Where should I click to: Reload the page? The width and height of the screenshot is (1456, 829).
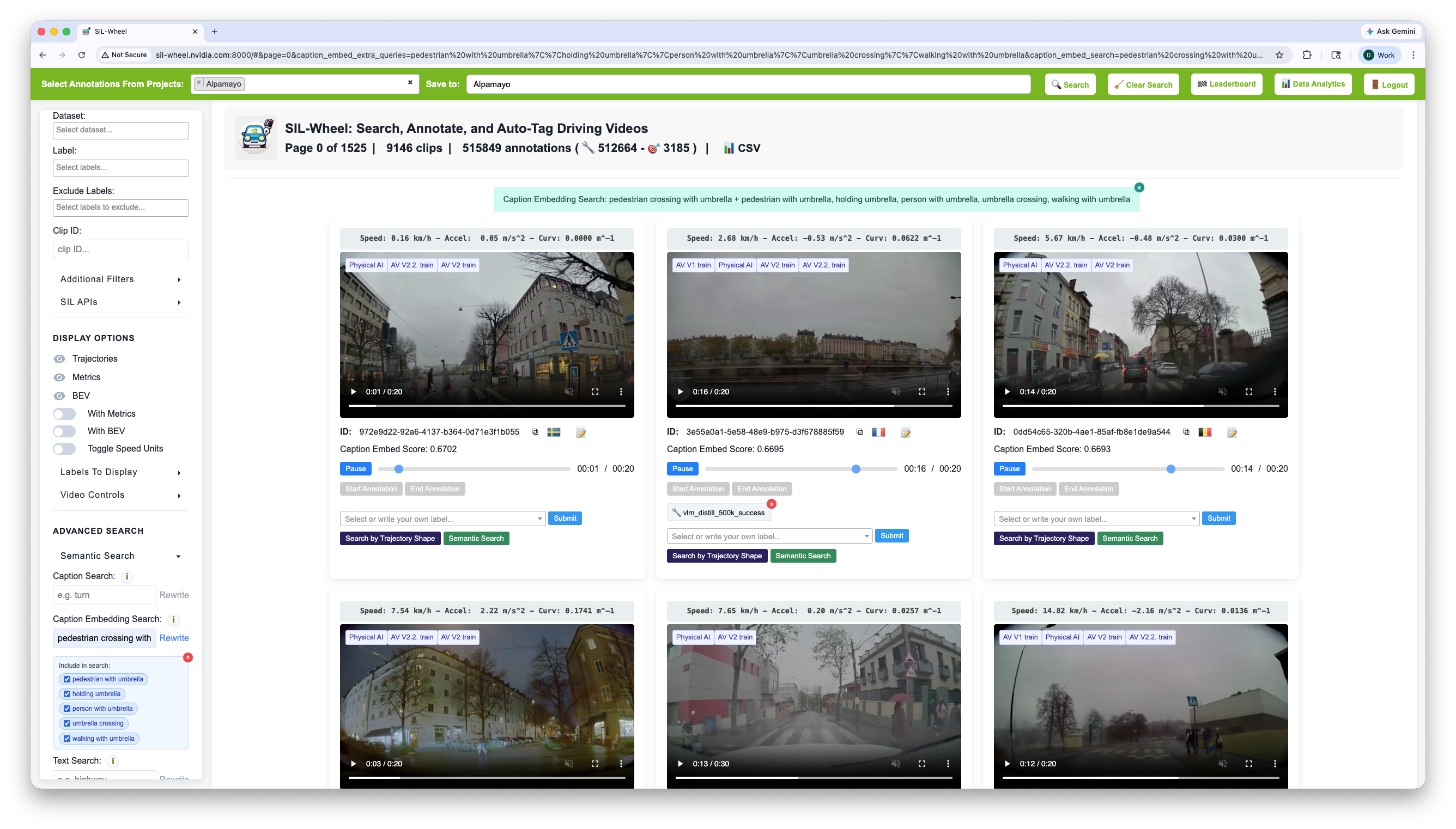[82, 55]
